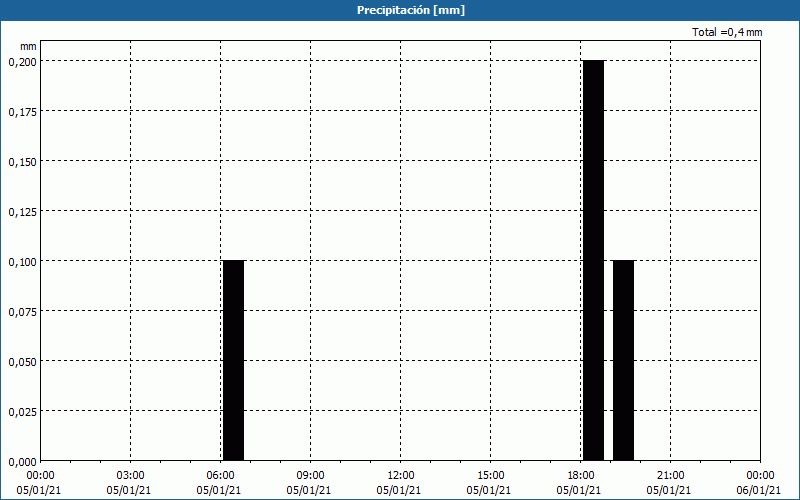
Task: Click the 09:00 time axis label
Action: point(310,476)
